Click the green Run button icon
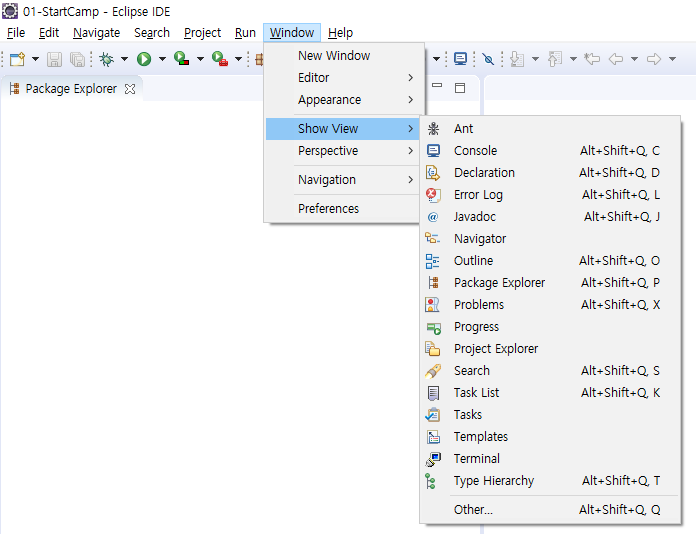Image resolution: width=696 pixels, height=534 pixels. 144,59
